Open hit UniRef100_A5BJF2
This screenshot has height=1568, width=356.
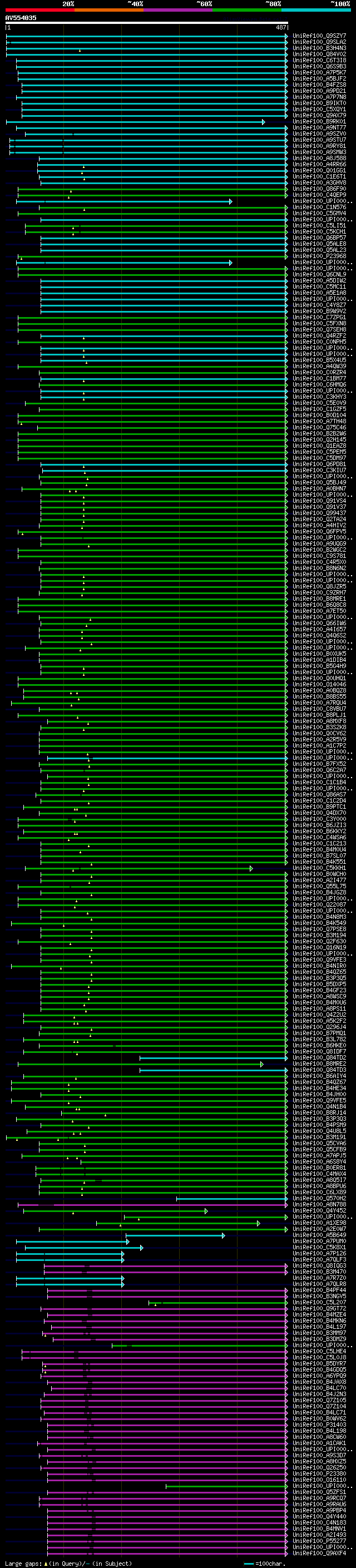click(x=319, y=78)
